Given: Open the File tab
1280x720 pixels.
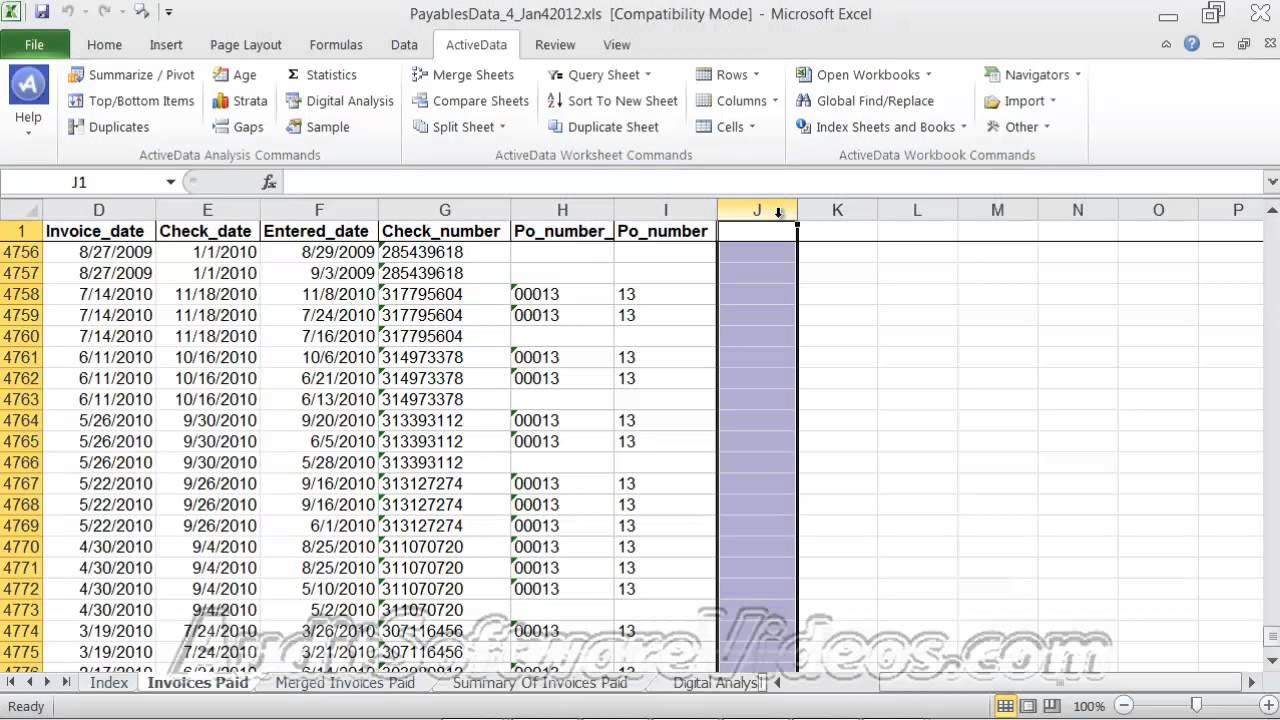Looking at the screenshot, I should (x=34, y=45).
